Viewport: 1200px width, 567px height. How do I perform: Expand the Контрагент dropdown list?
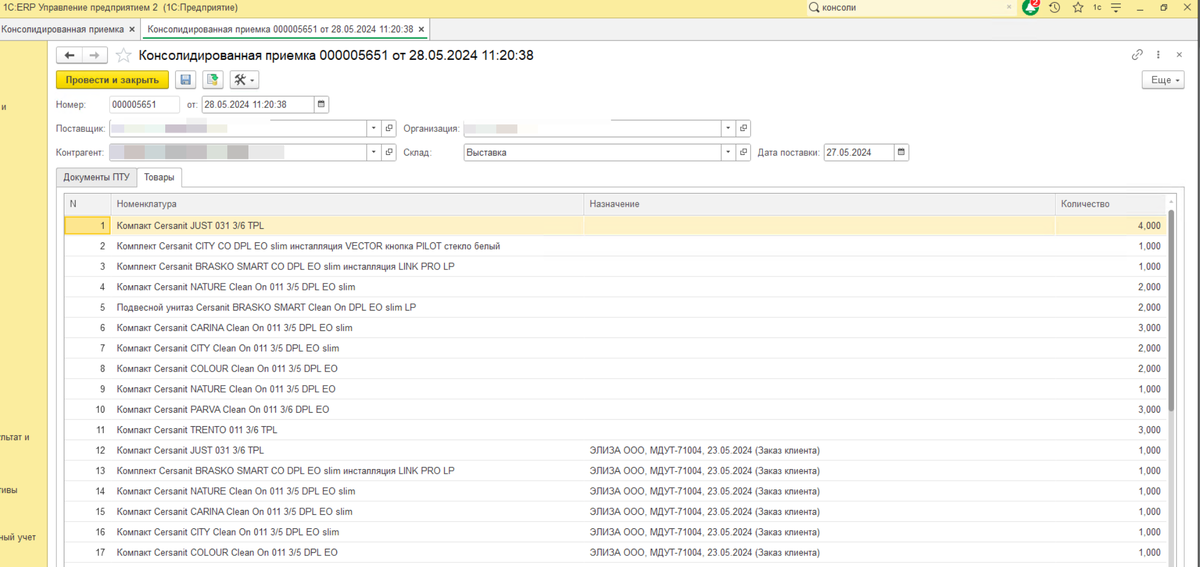click(375, 153)
